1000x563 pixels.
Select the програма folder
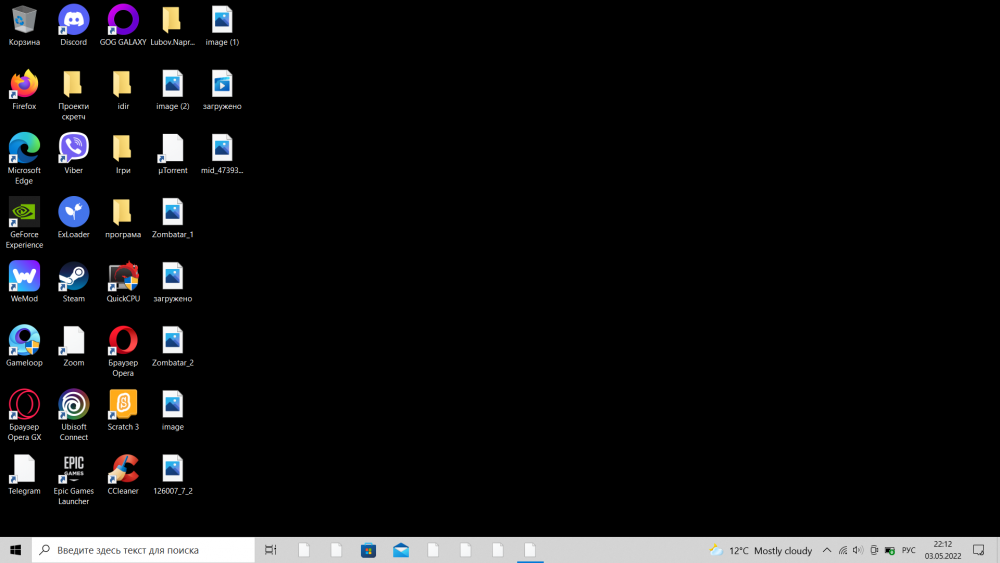point(123,218)
